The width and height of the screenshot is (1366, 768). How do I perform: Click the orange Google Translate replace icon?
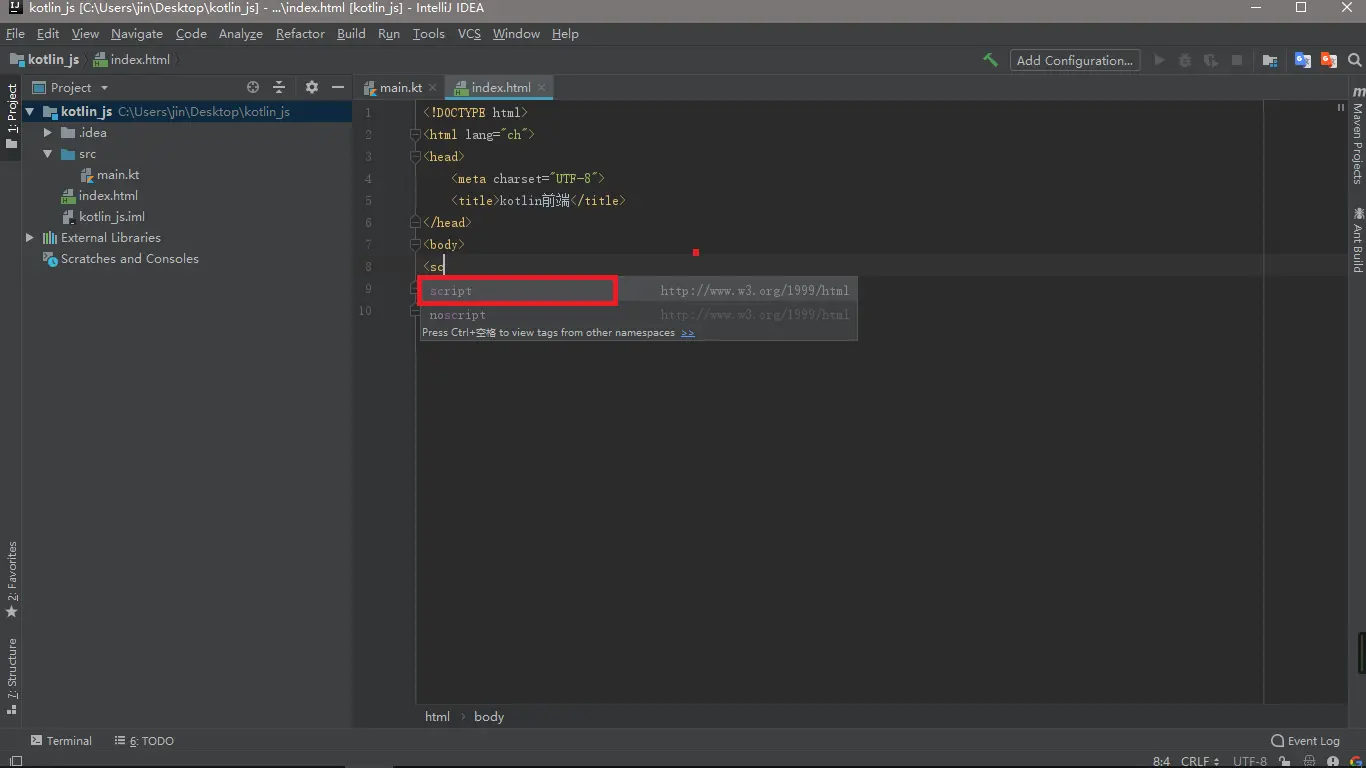pos(1328,60)
